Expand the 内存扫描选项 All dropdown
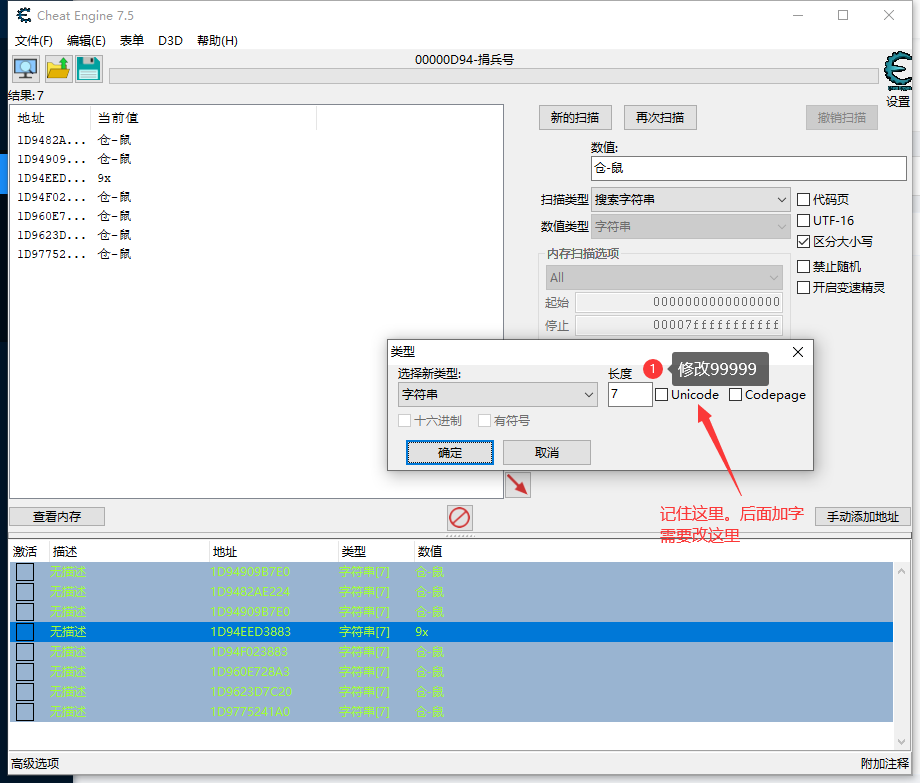The height and width of the screenshot is (783, 920). point(663,277)
